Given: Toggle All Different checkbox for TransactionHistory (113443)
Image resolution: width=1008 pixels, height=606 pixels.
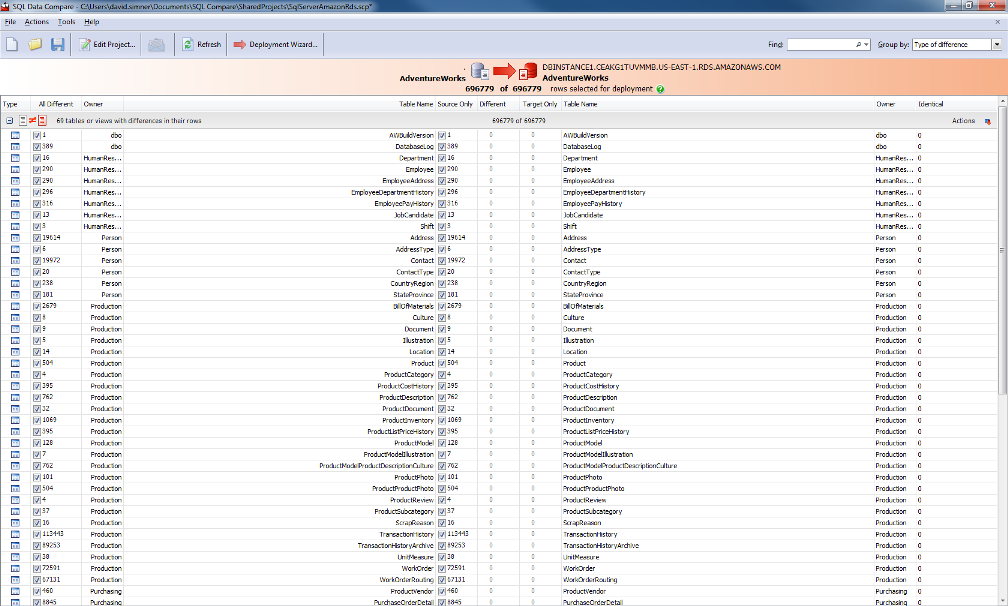Looking at the screenshot, I should pos(37,534).
